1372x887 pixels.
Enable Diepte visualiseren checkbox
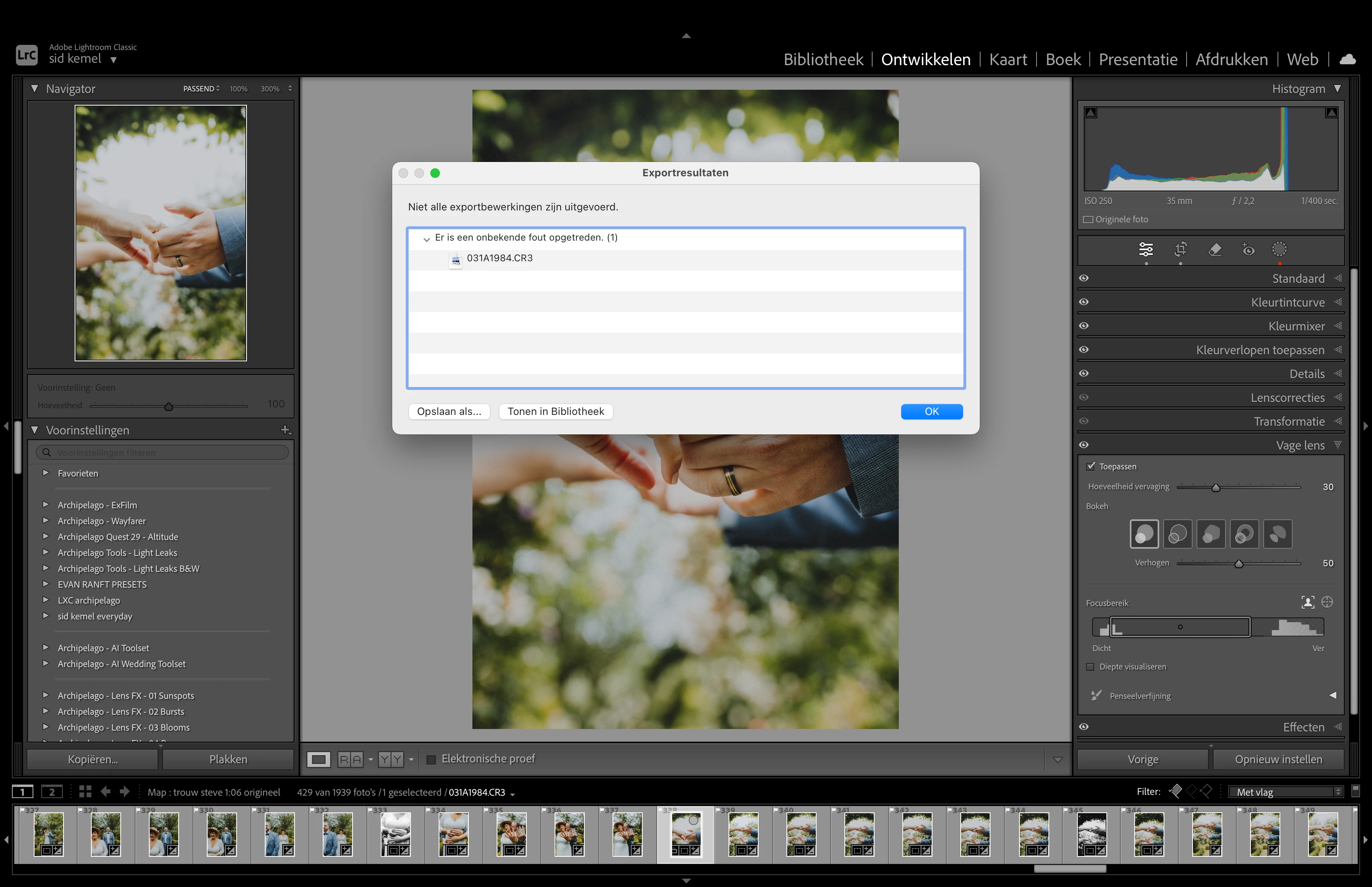tap(1090, 666)
